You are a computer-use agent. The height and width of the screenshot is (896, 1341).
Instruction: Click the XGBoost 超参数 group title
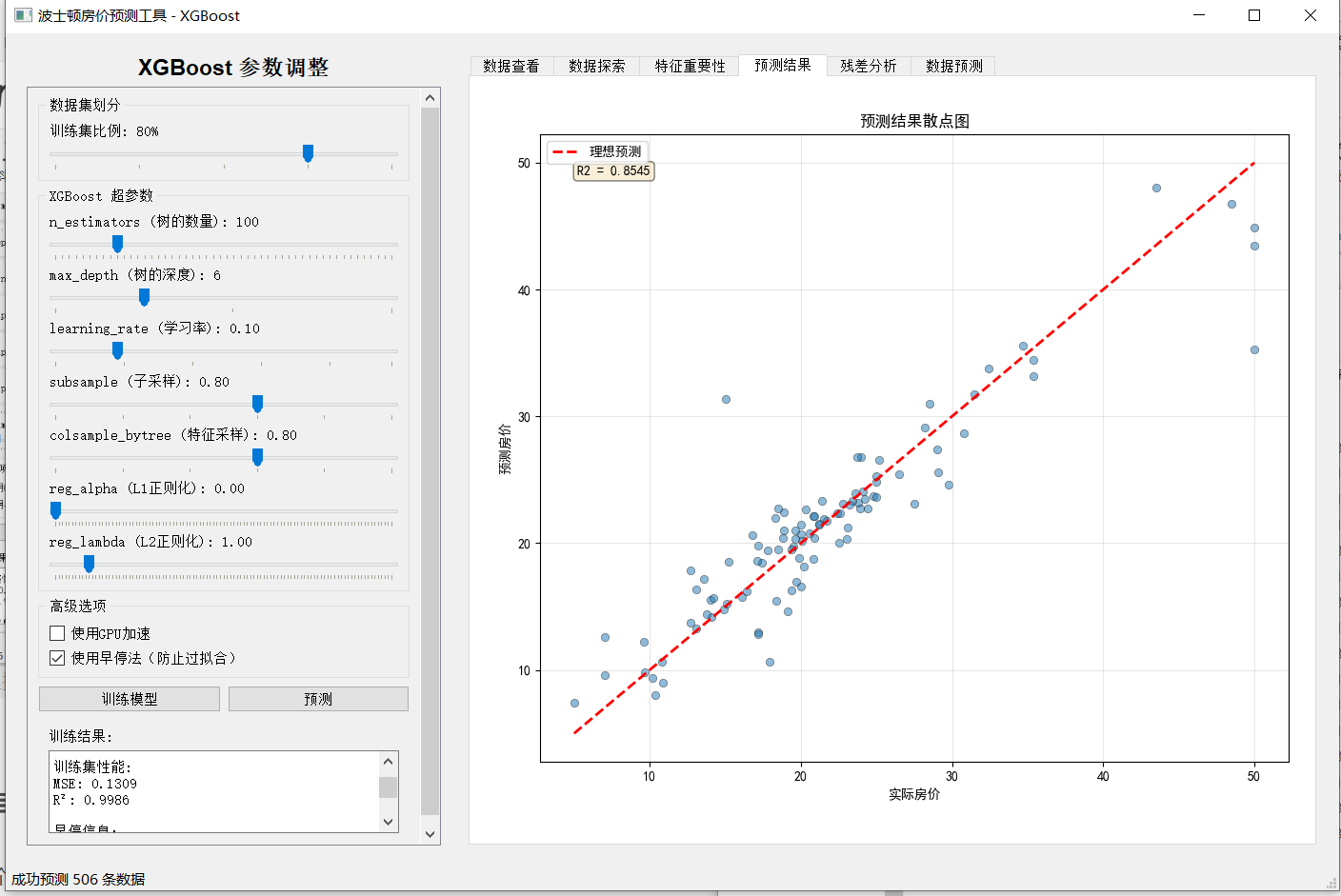tap(101, 196)
